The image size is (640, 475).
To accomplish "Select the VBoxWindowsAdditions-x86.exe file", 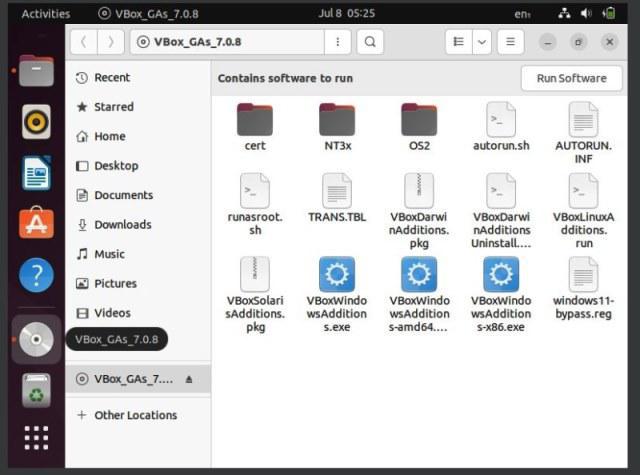I will click(x=501, y=295).
